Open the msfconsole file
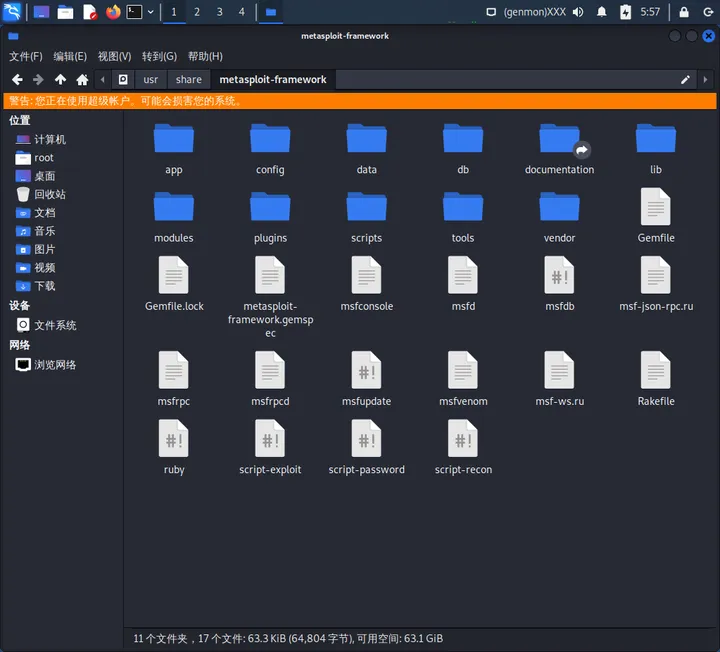This screenshot has width=720, height=652. [x=366, y=284]
